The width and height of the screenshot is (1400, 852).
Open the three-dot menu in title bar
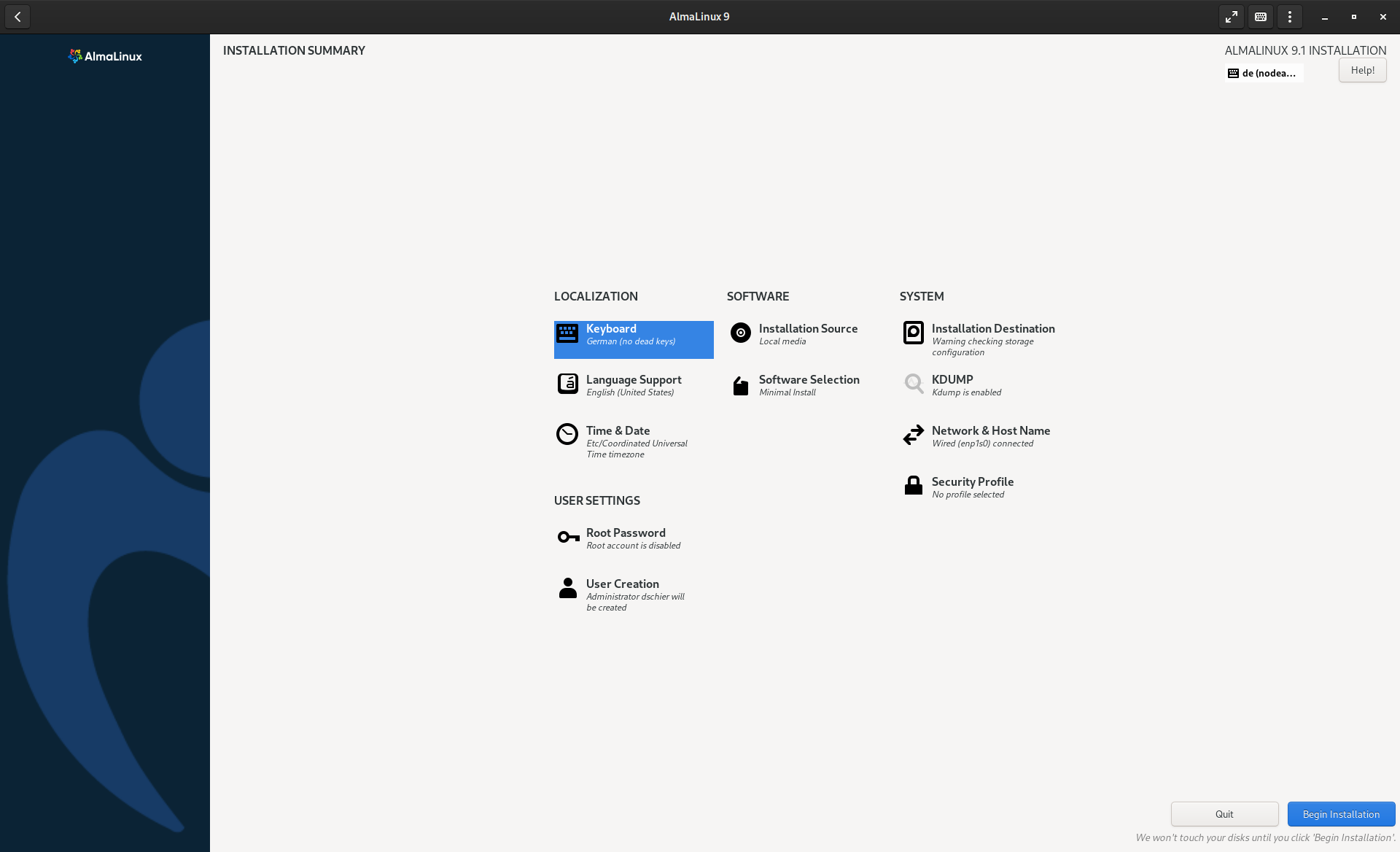pyautogui.click(x=1290, y=17)
